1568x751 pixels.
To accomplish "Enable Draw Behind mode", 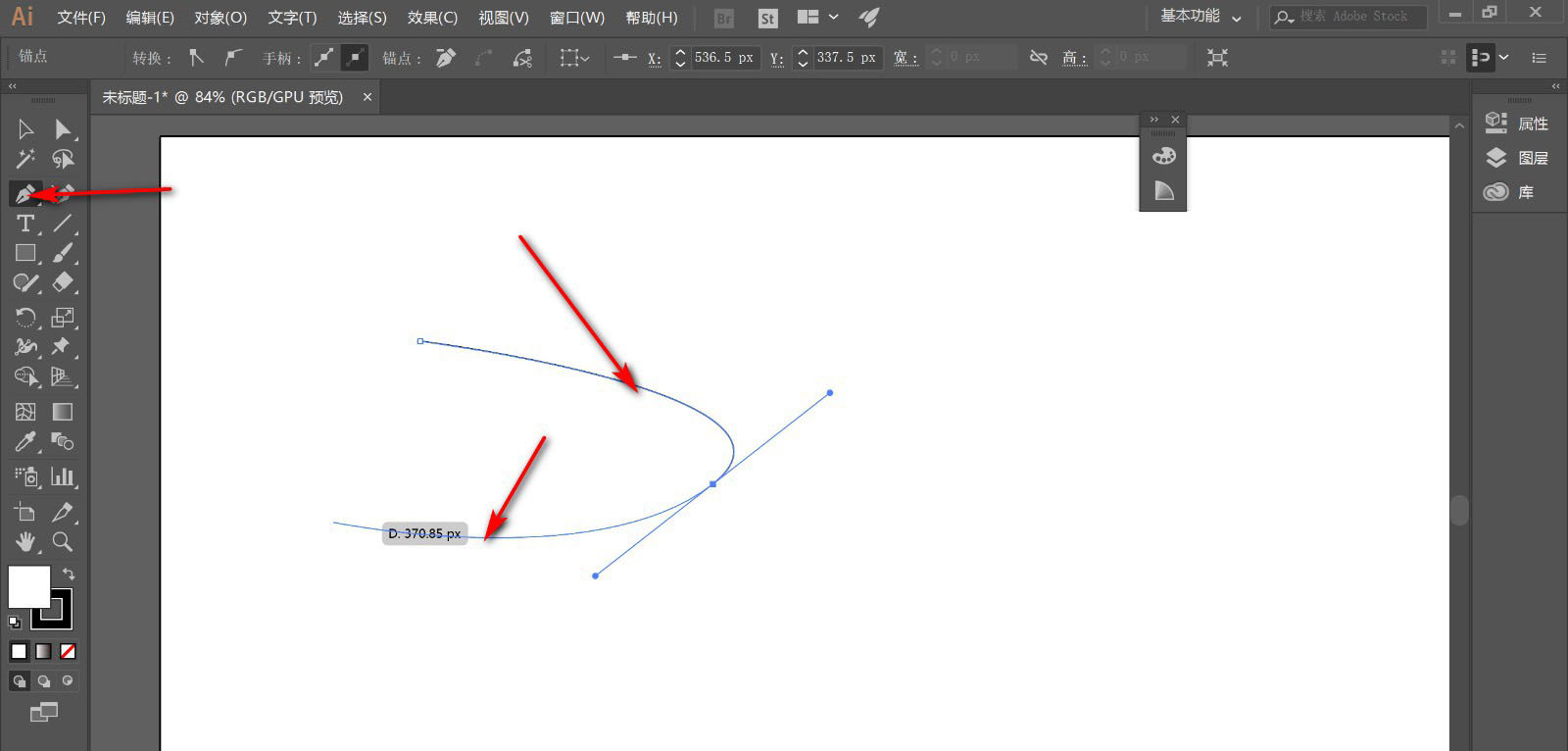I will coord(43,680).
